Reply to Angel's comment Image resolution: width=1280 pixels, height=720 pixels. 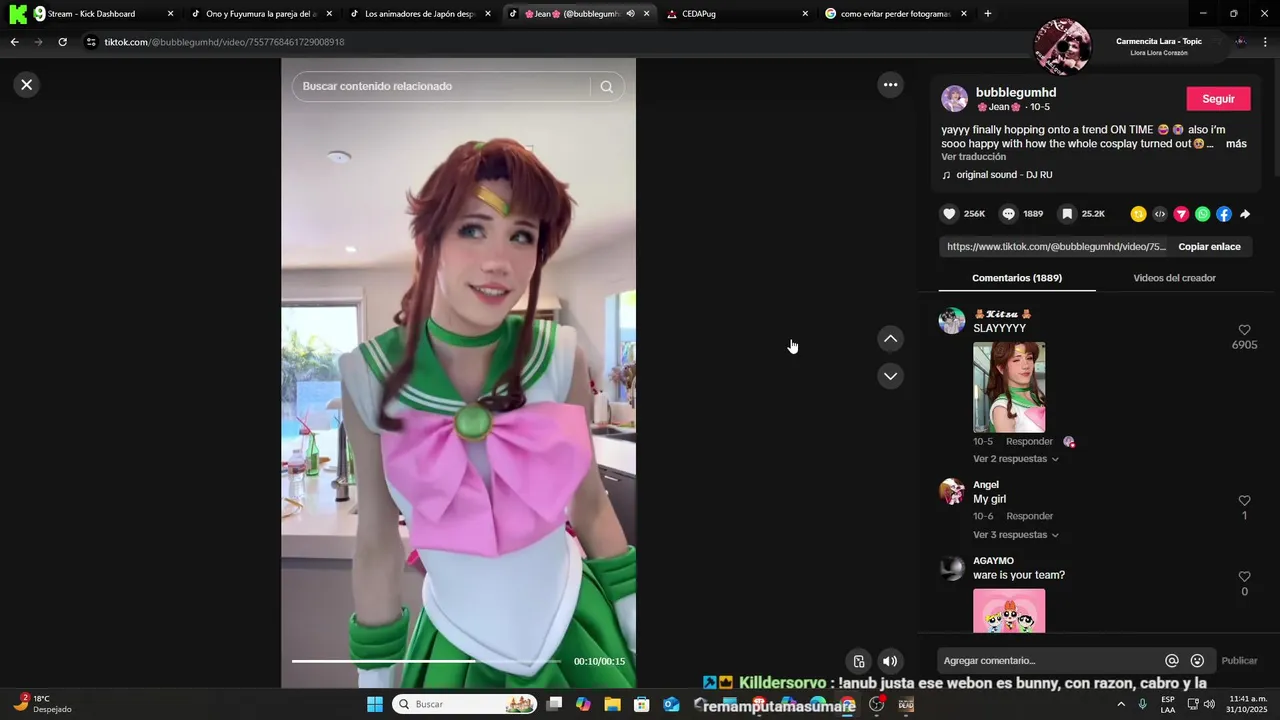coord(1029,516)
